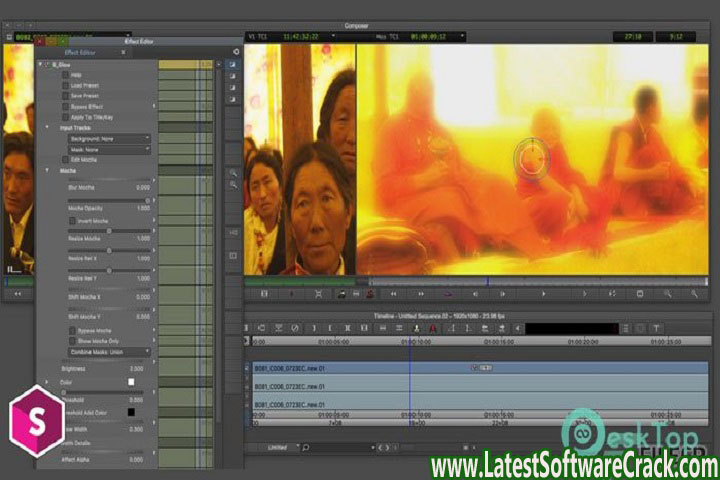Select the Effect Editor tab

point(78,51)
